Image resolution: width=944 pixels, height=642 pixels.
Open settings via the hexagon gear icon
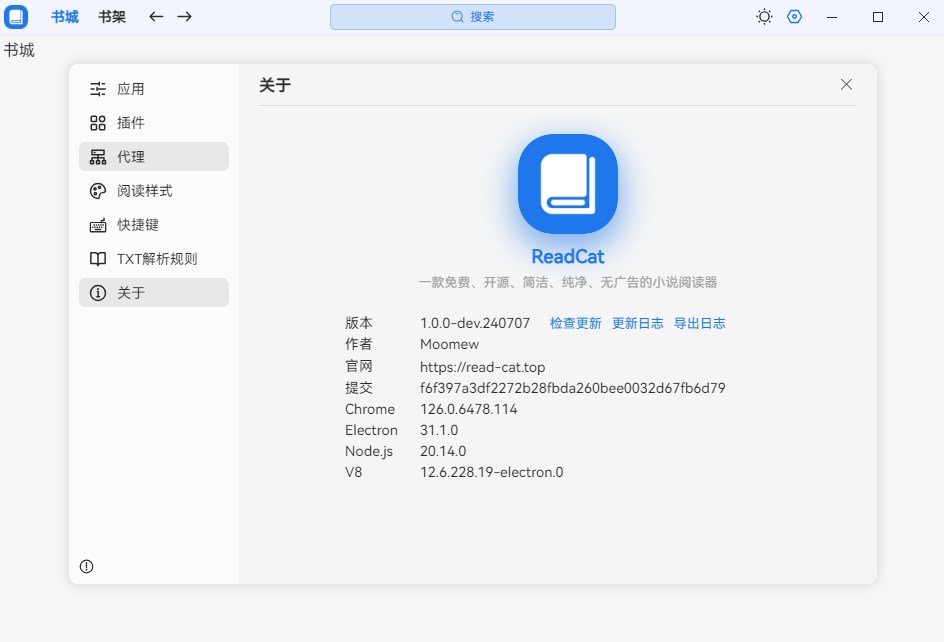click(x=795, y=17)
